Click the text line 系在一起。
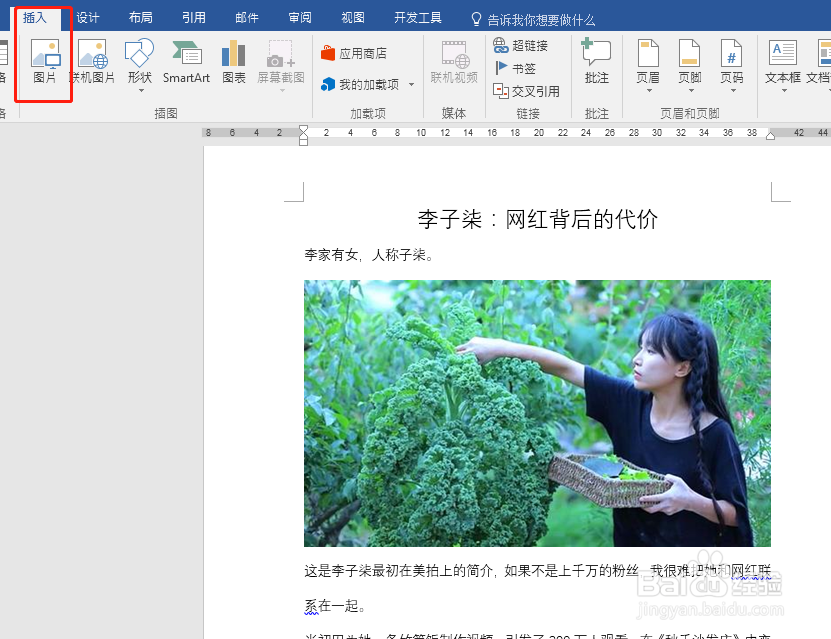831x639 pixels. click(335, 606)
